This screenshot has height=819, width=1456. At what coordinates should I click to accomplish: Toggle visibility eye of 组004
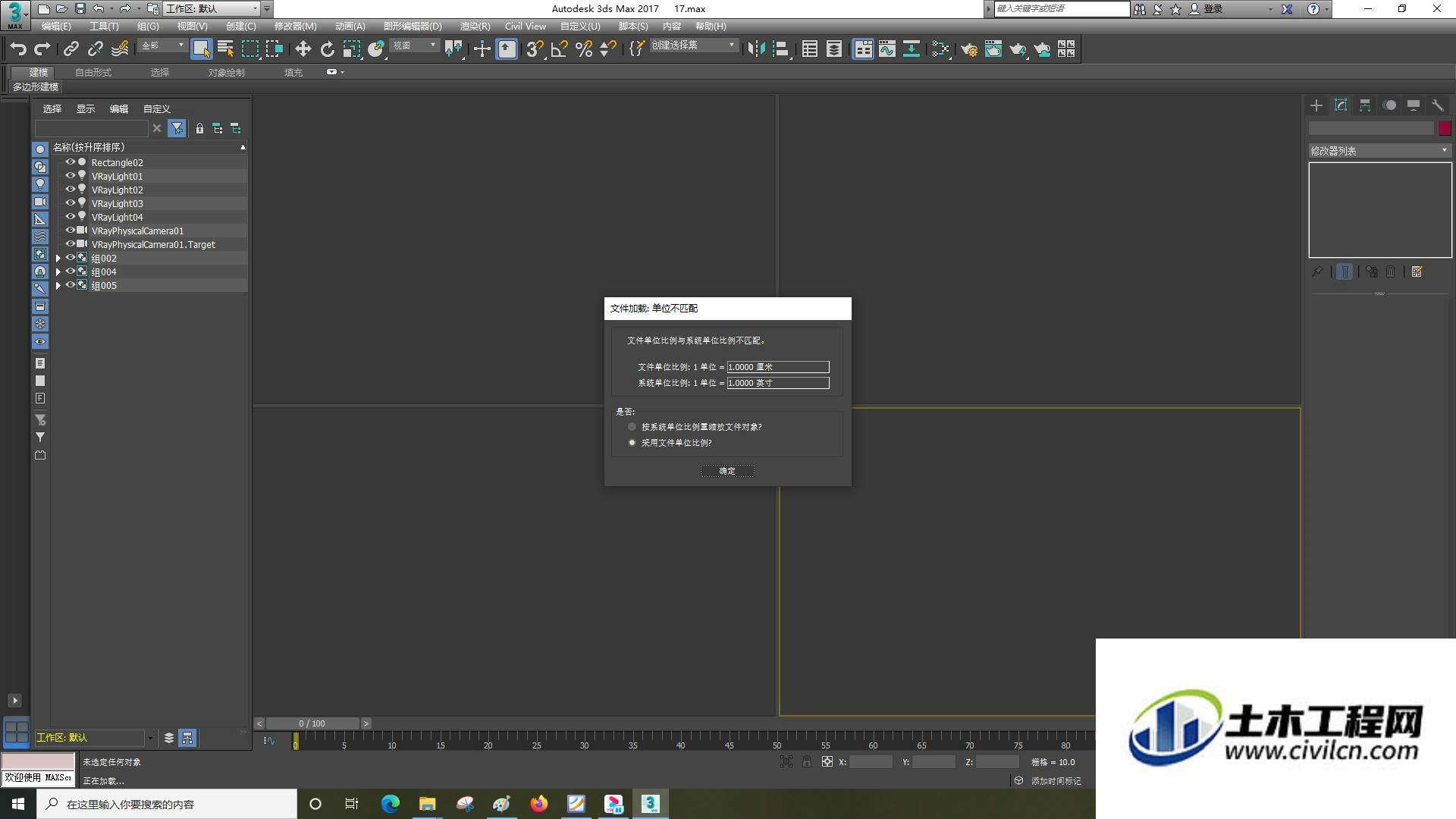click(x=71, y=271)
